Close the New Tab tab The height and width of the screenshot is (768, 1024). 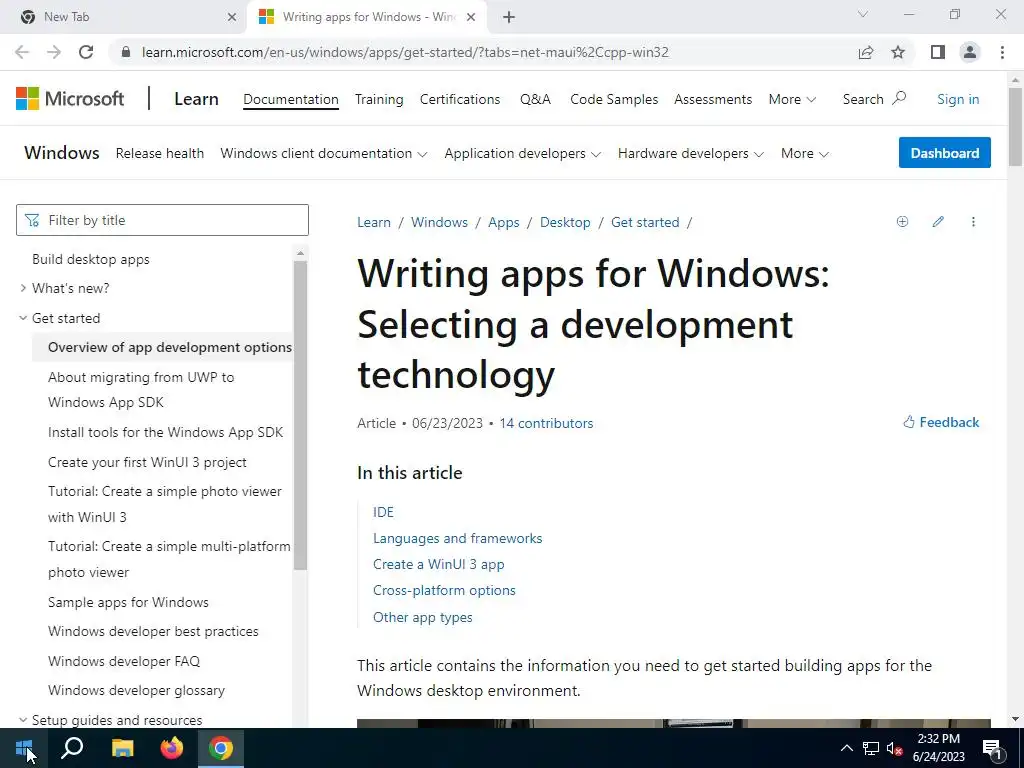coord(232,17)
